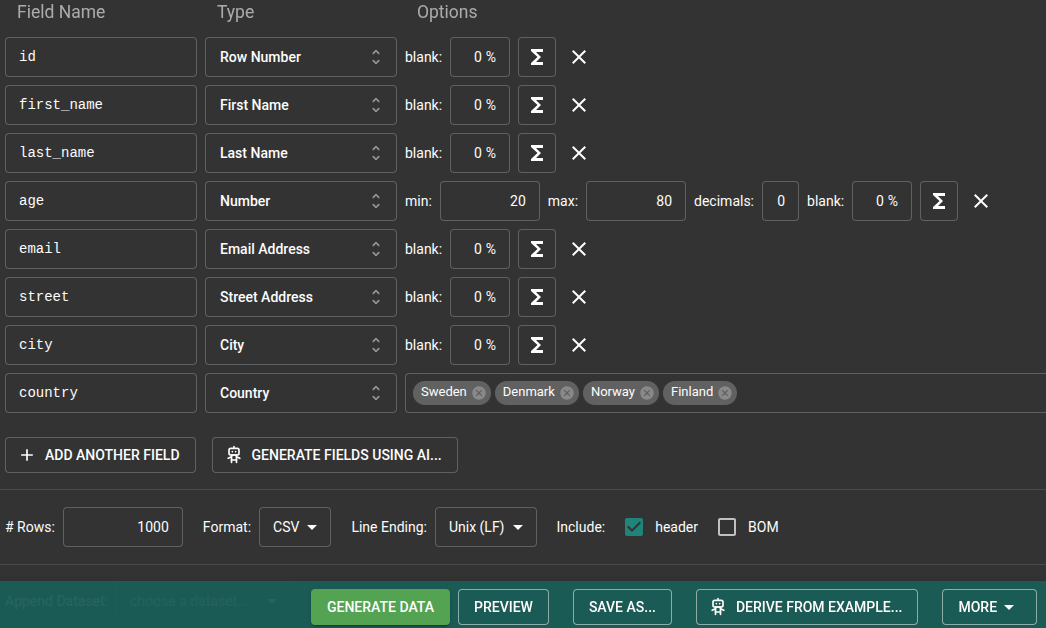Viewport: 1046px width, 628px height.
Task: Remove the Finland country tag
Action: pos(725,393)
